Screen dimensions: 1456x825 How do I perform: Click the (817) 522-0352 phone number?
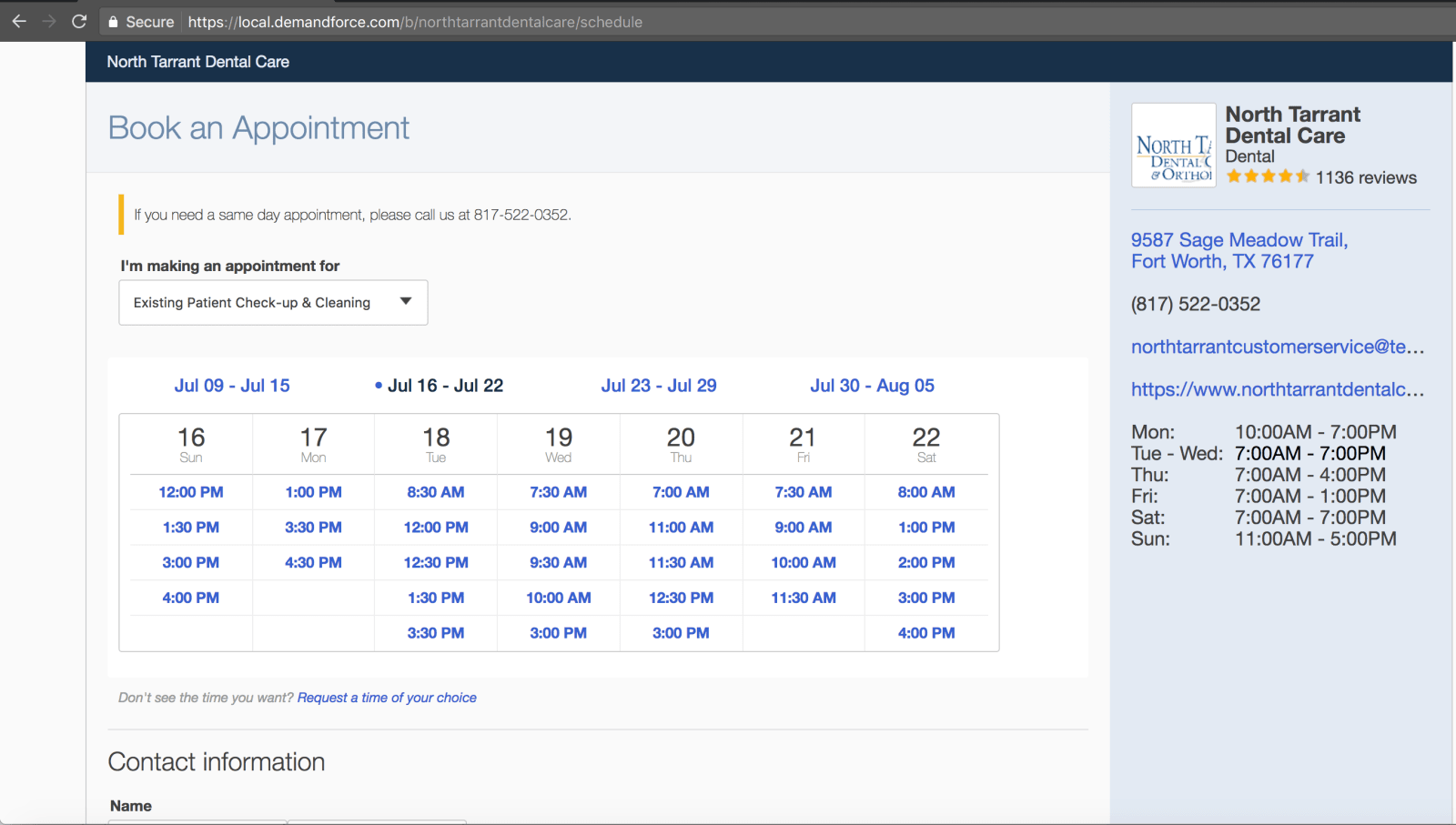[x=1196, y=304]
